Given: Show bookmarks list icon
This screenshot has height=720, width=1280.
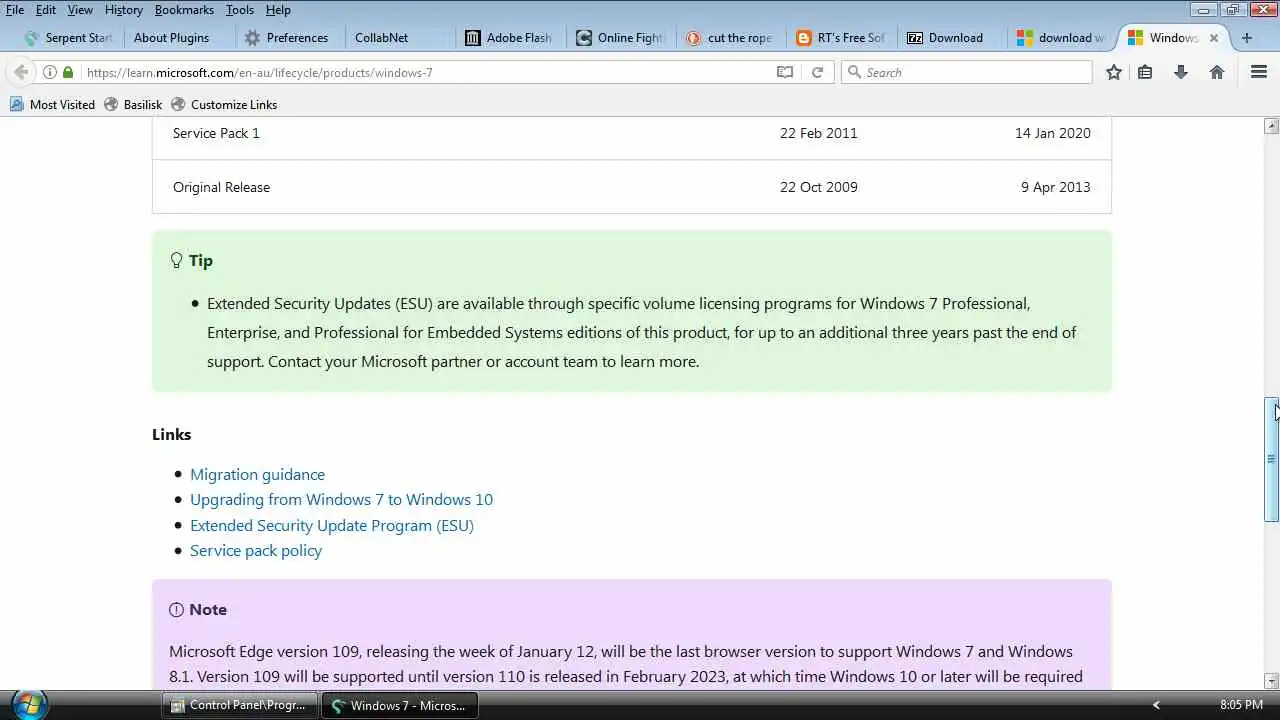Looking at the screenshot, I should pos(1145,72).
